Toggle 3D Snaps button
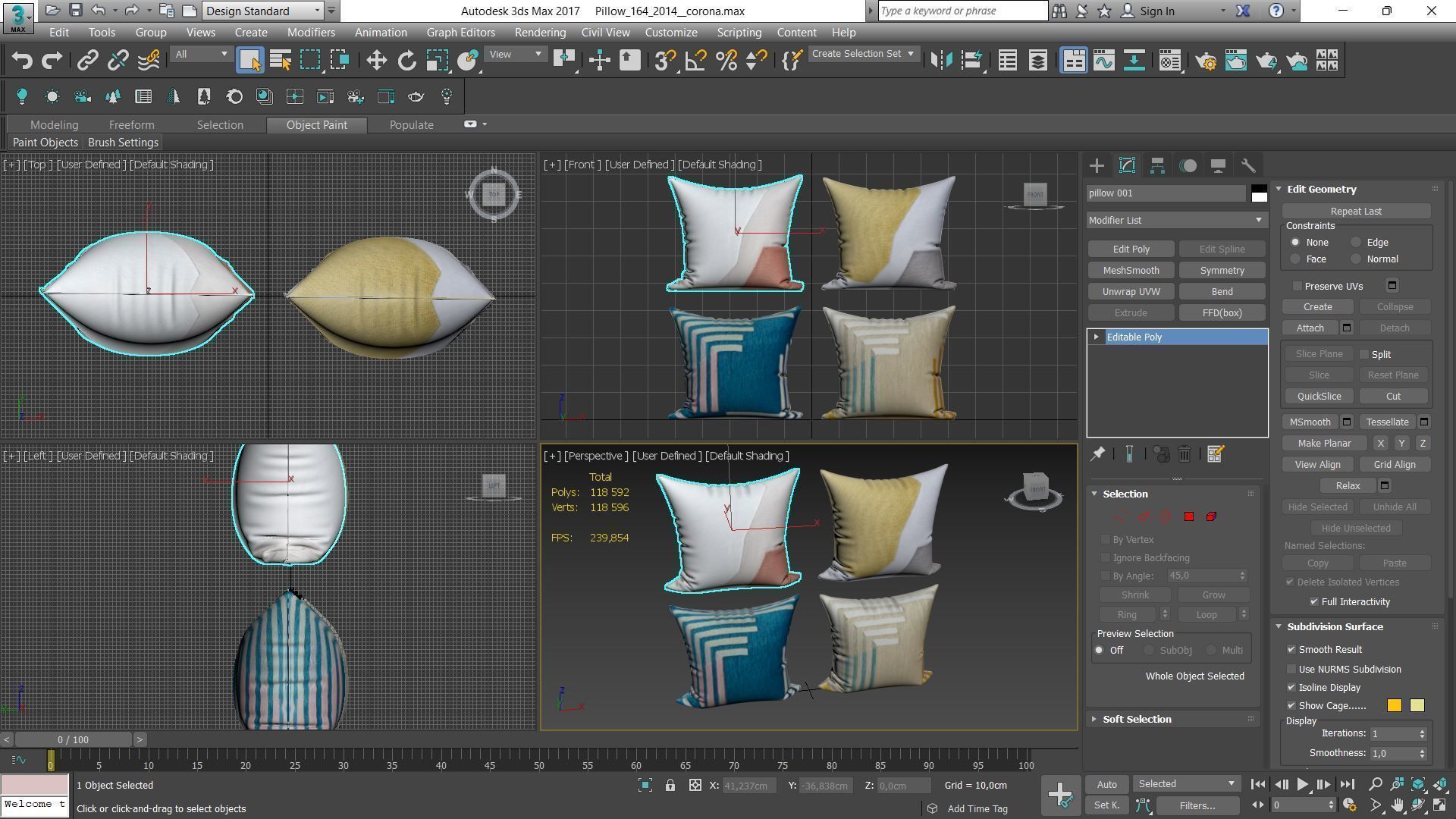Viewport: 1456px width, 819px height. (x=665, y=61)
